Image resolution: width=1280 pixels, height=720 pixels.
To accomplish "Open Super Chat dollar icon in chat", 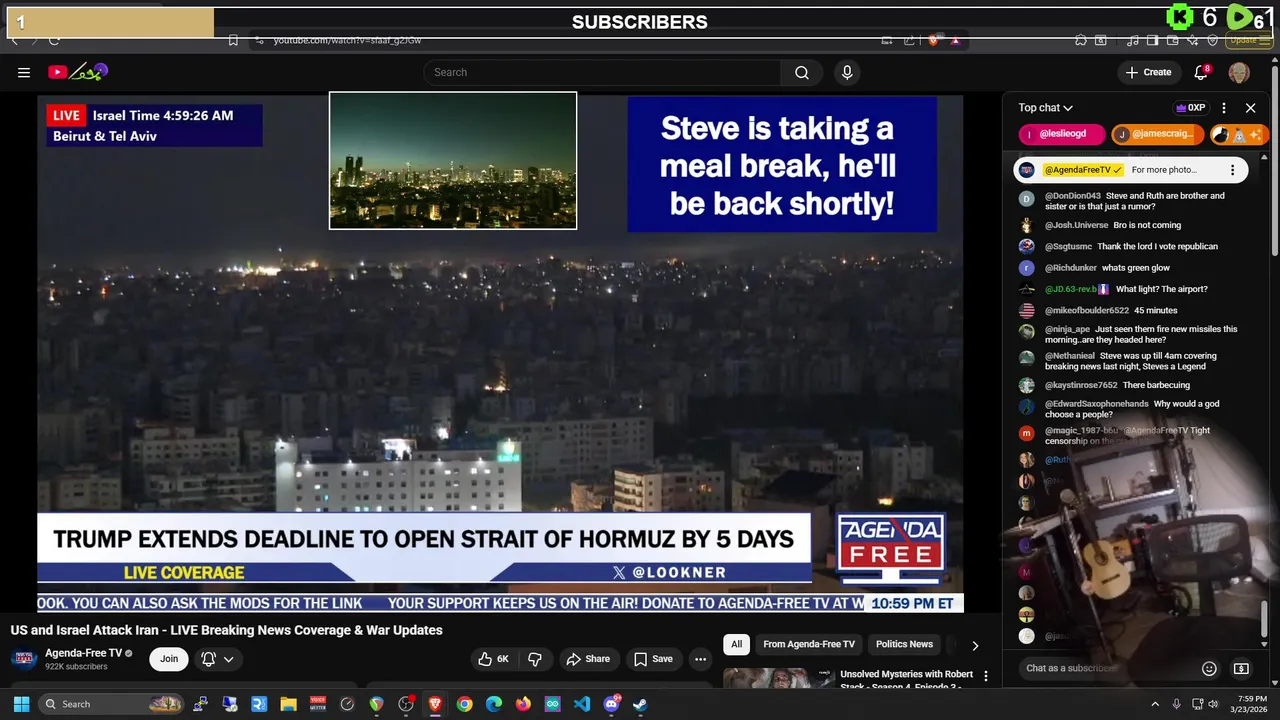I will point(1241,668).
